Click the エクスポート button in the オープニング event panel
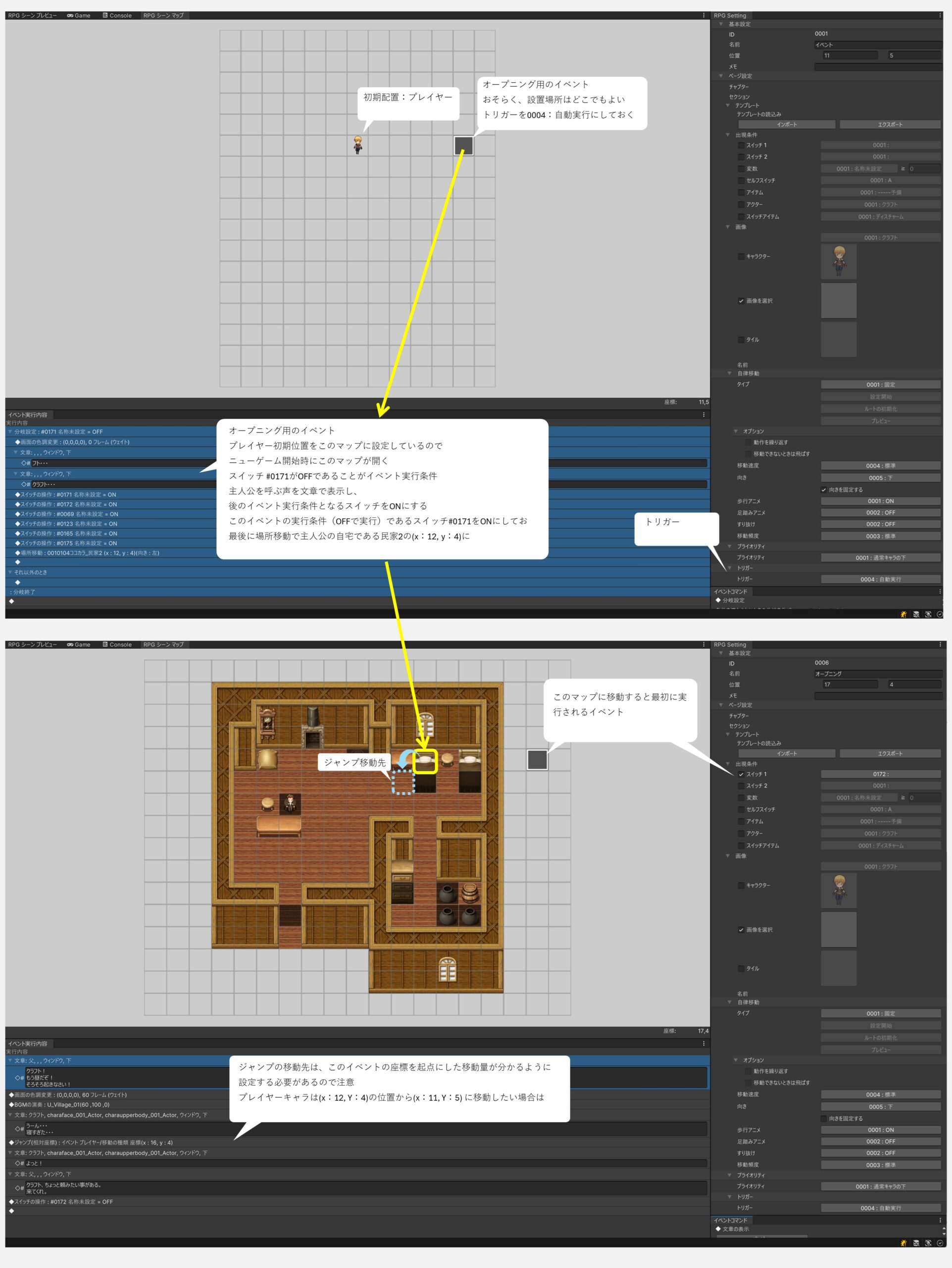The width and height of the screenshot is (952, 1268). click(x=890, y=753)
